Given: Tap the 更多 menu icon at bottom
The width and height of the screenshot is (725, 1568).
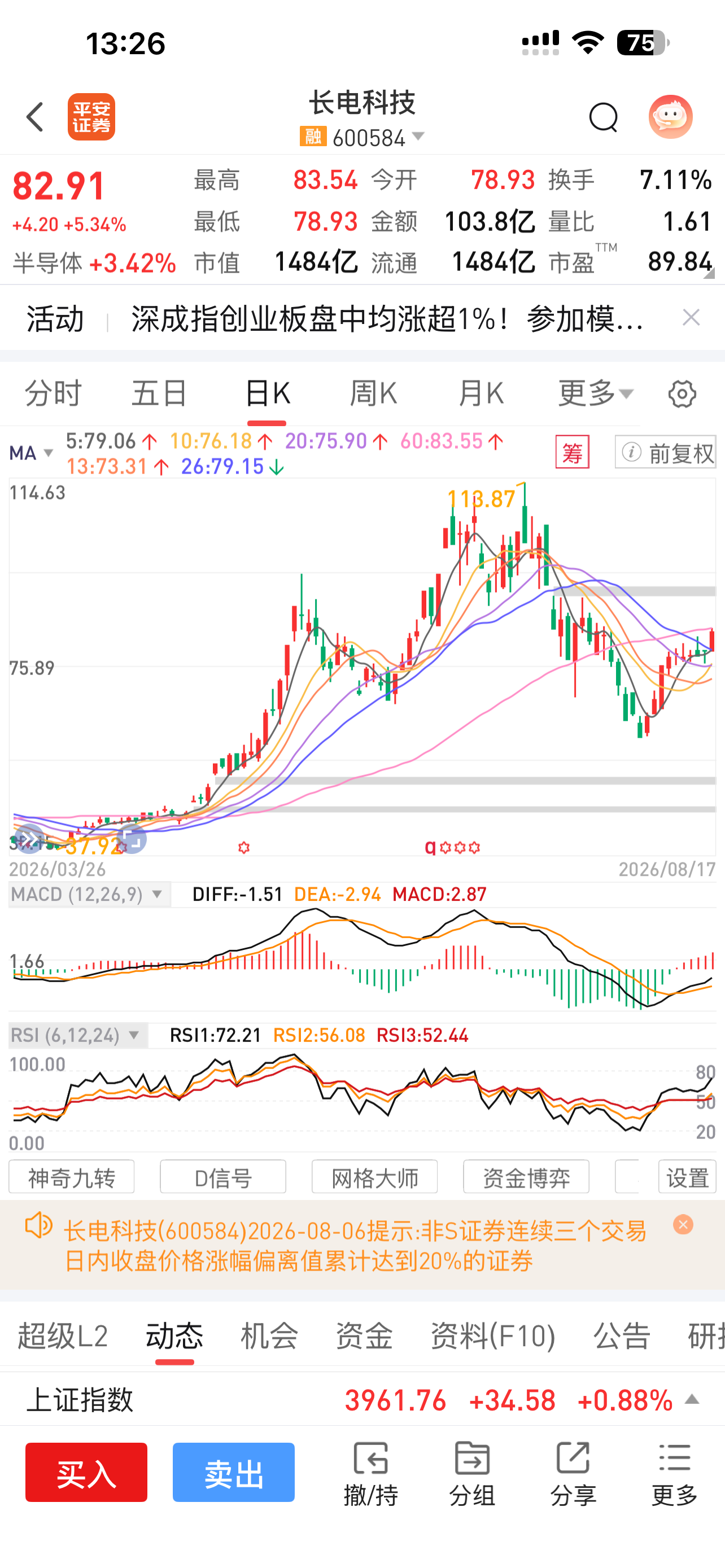Looking at the screenshot, I should pyautogui.click(x=675, y=1473).
